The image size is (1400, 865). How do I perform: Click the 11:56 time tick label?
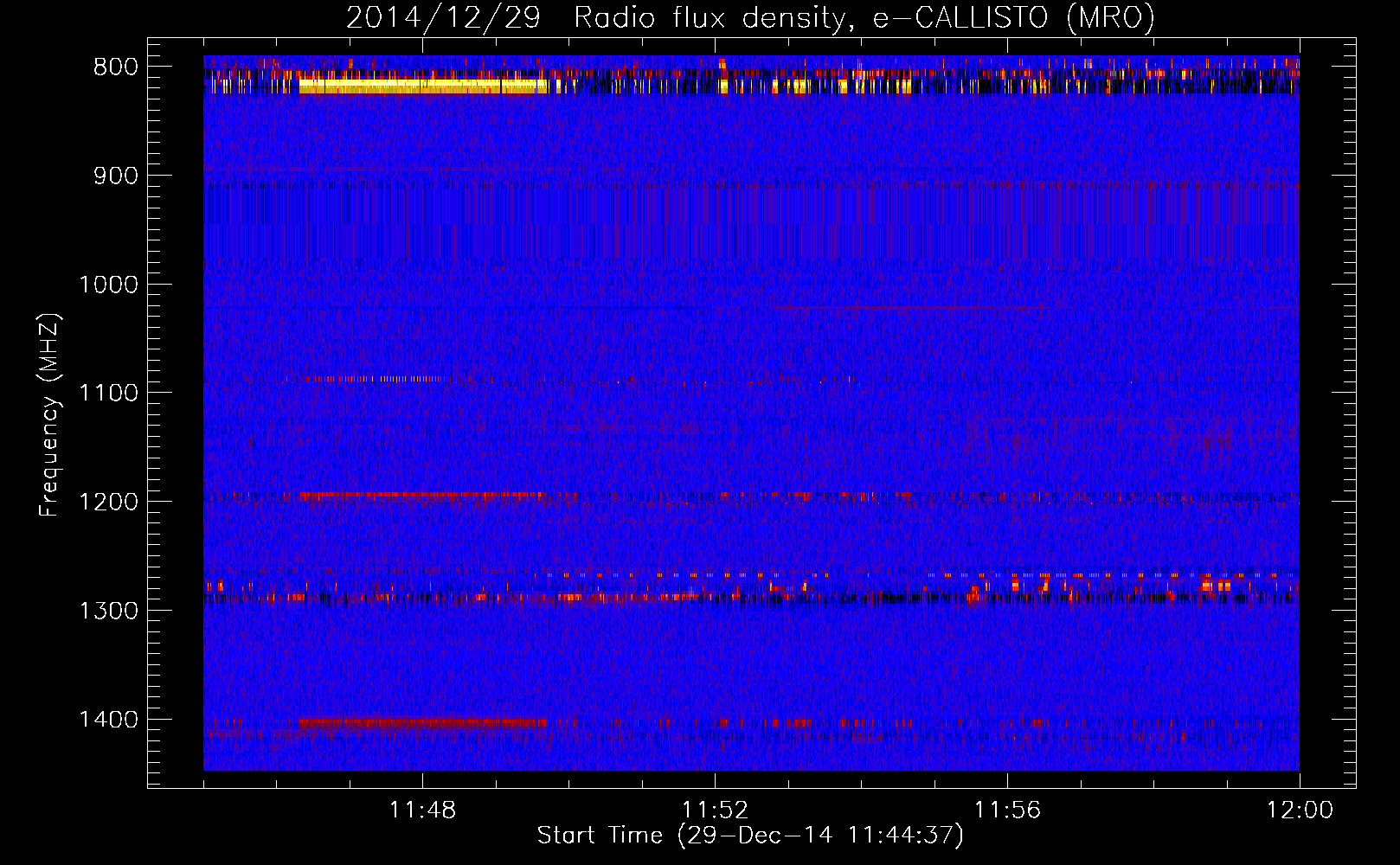(1007, 811)
